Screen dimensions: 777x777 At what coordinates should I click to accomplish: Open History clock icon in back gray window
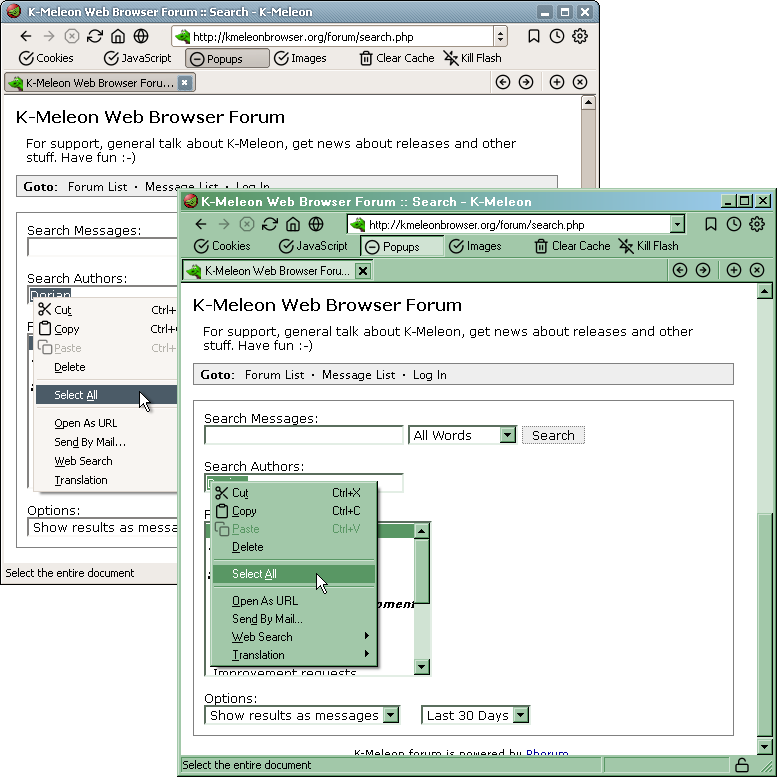pos(557,36)
